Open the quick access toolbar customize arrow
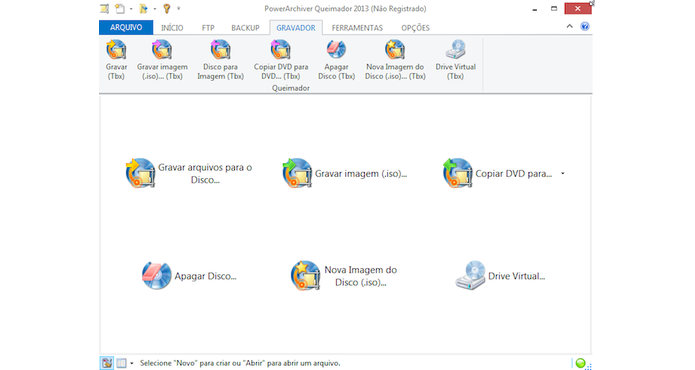This screenshot has height=370, width=695. (179, 8)
